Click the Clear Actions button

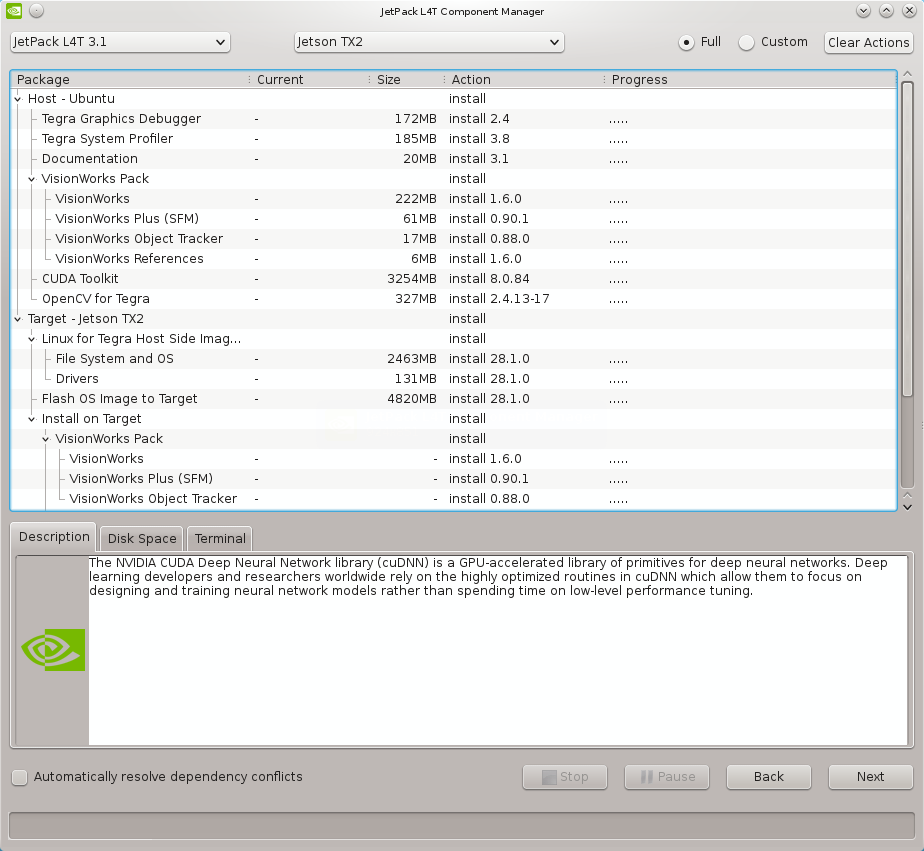click(x=868, y=42)
